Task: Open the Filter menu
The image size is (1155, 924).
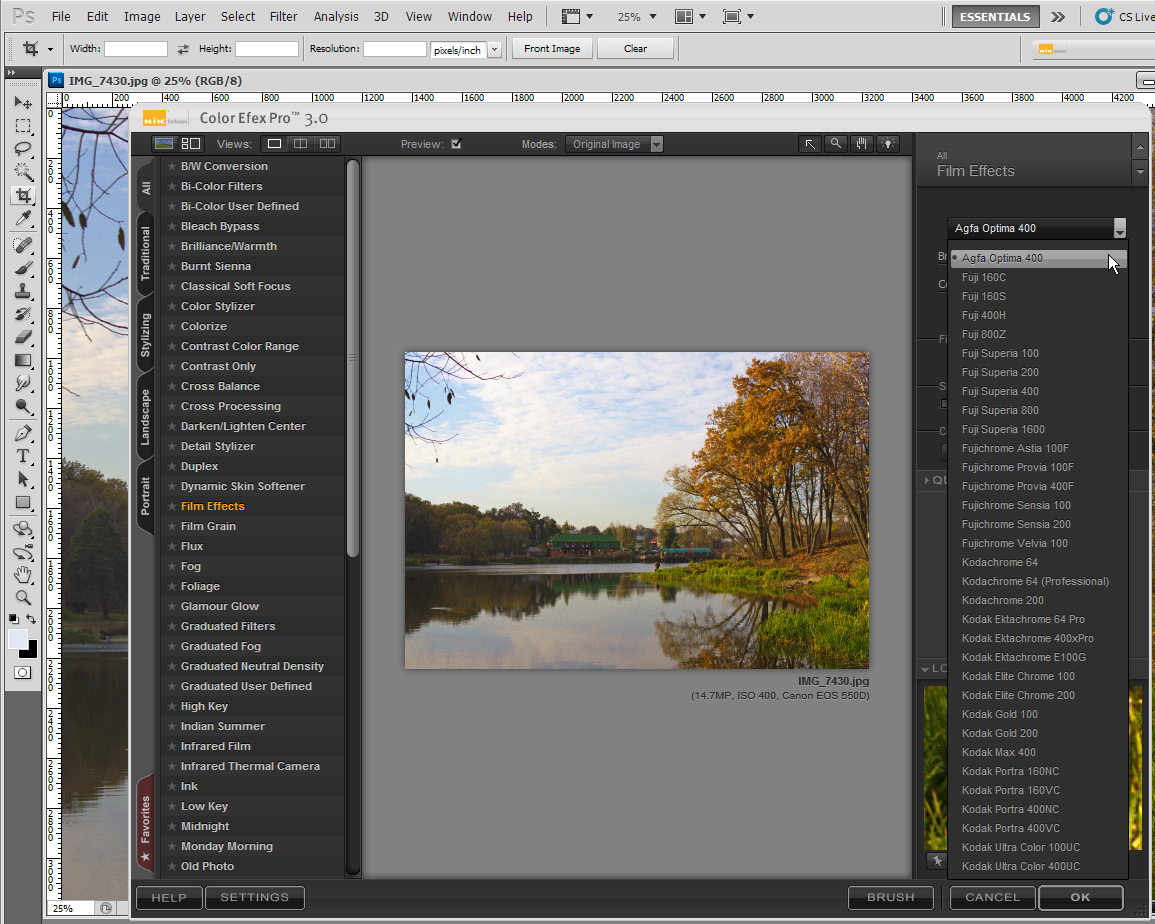Action: coord(284,16)
